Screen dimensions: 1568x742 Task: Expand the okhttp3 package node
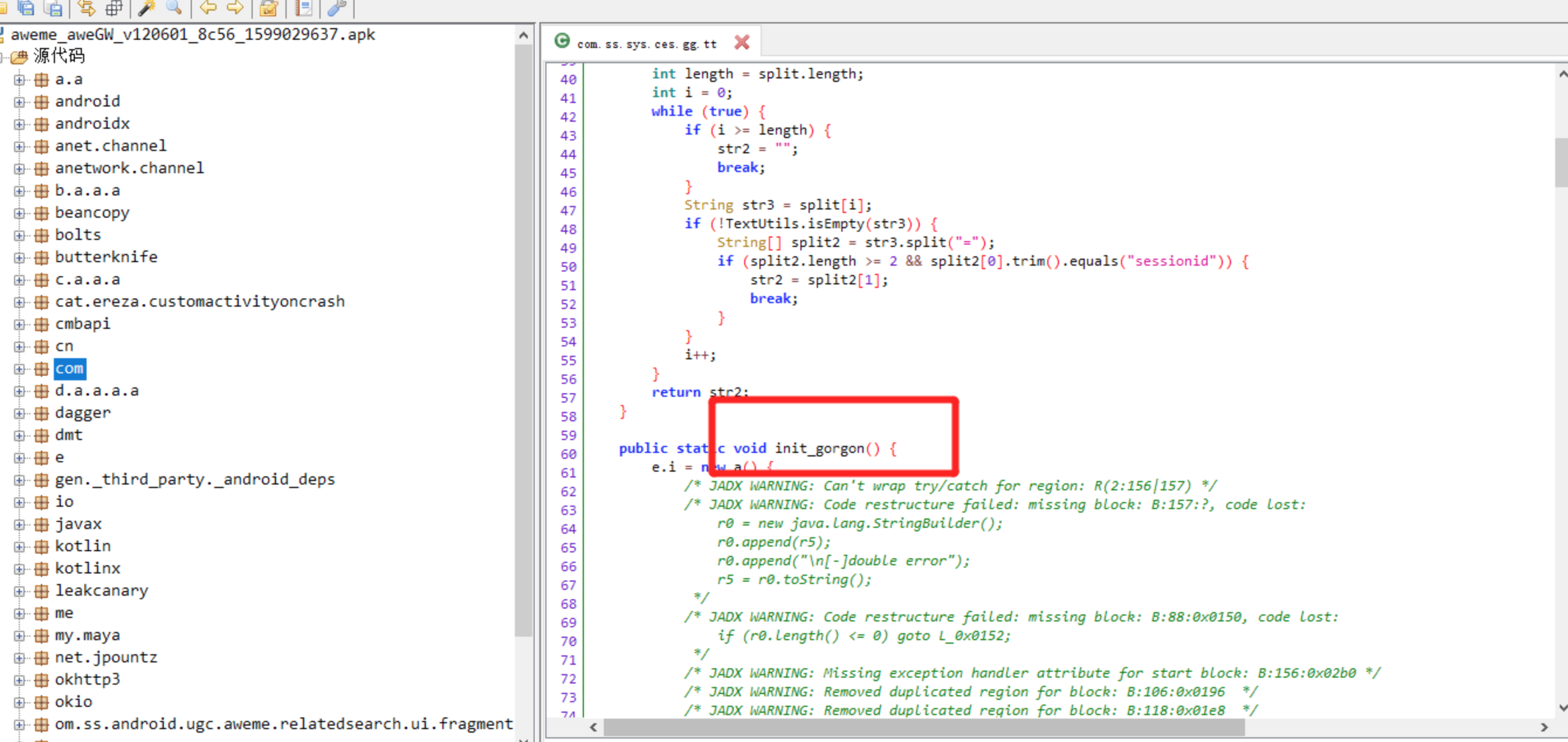(19, 679)
